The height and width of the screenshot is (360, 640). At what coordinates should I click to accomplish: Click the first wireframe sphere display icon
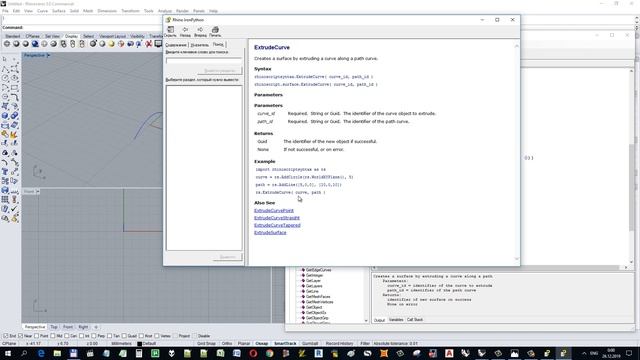point(7,44)
